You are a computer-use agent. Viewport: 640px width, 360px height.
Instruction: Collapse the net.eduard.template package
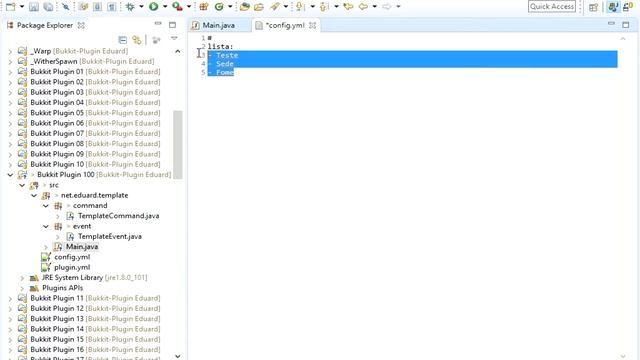pyautogui.click(x=34, y=196)
